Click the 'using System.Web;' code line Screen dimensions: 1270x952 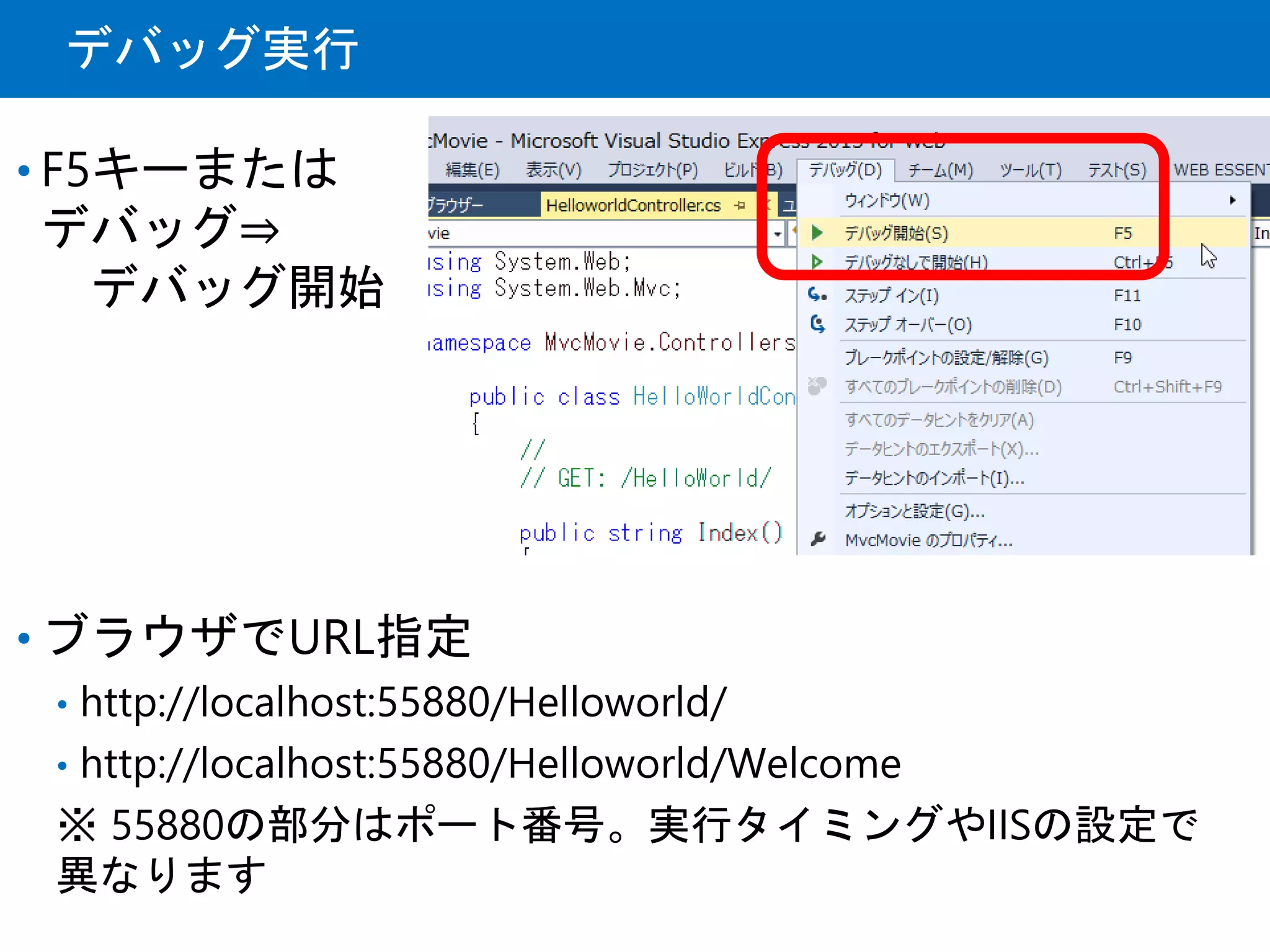coord(530,262)
